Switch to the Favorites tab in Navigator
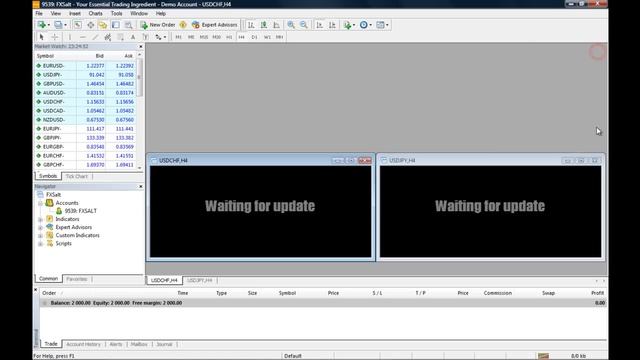This screenshot has width=640, height=360. coord(77,279)
